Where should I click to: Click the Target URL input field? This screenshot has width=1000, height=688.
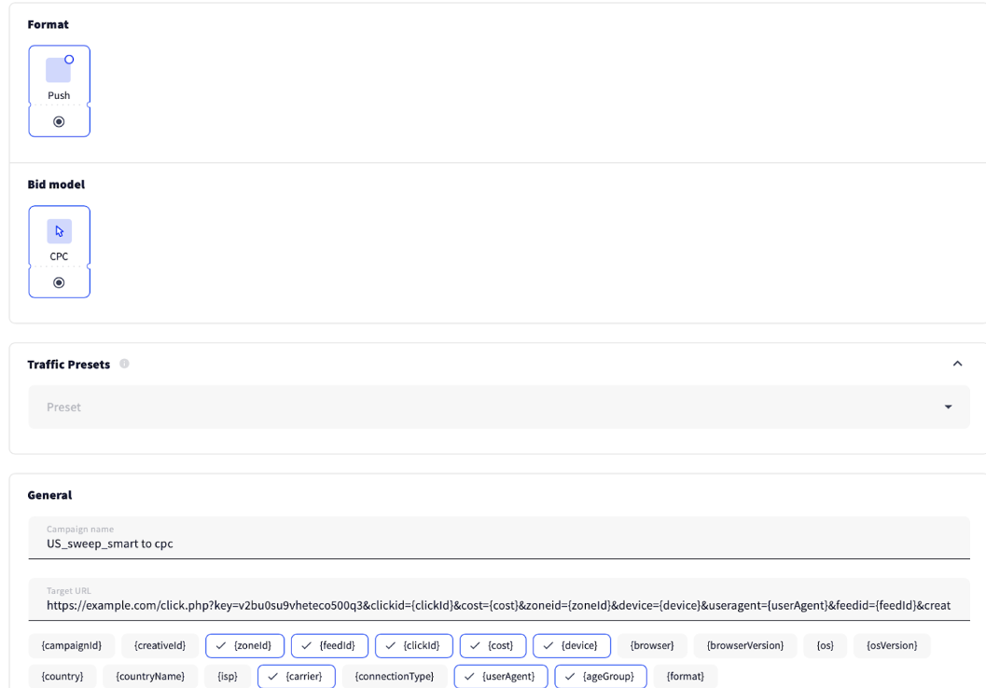coord(498,604)
